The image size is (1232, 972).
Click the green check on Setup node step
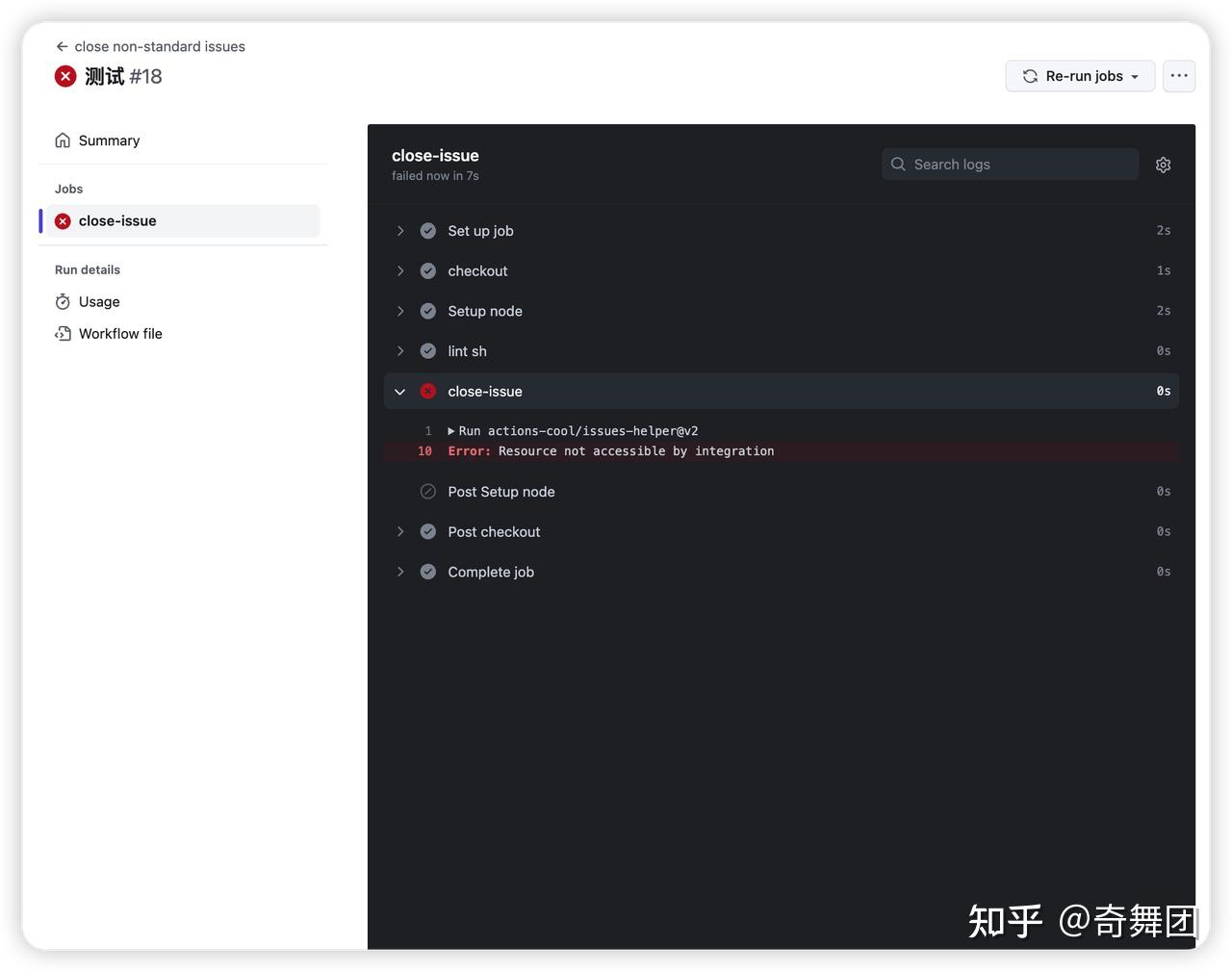click(x=427, y=310)
